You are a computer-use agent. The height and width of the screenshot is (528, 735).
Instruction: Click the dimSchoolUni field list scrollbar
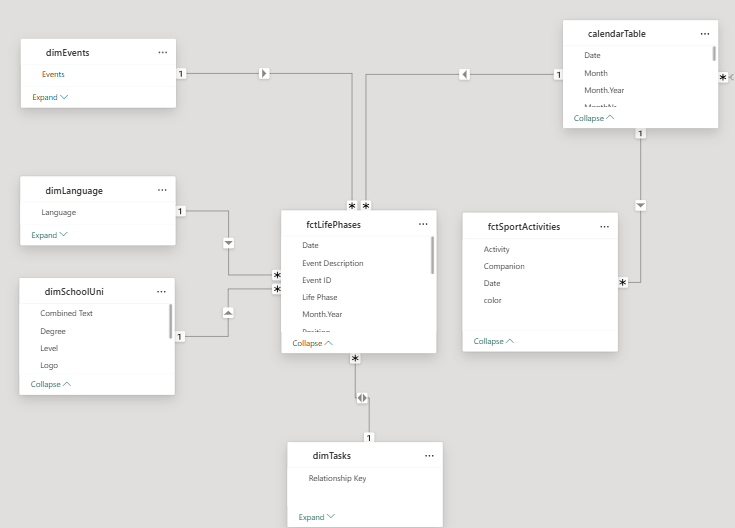pyautogui.click(x=170, y=321)
